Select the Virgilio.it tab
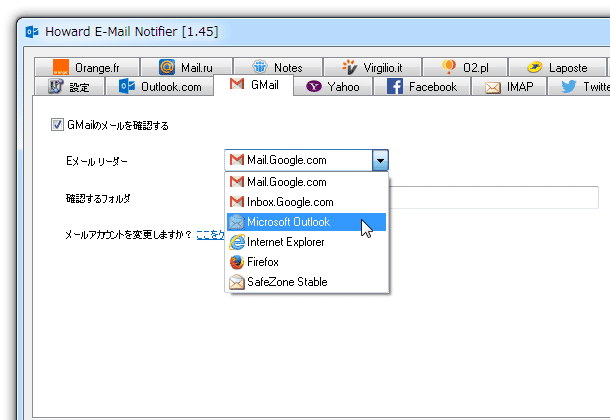Image resolution: width=610 pixels, height=420 pixels. tap(372, 67)
